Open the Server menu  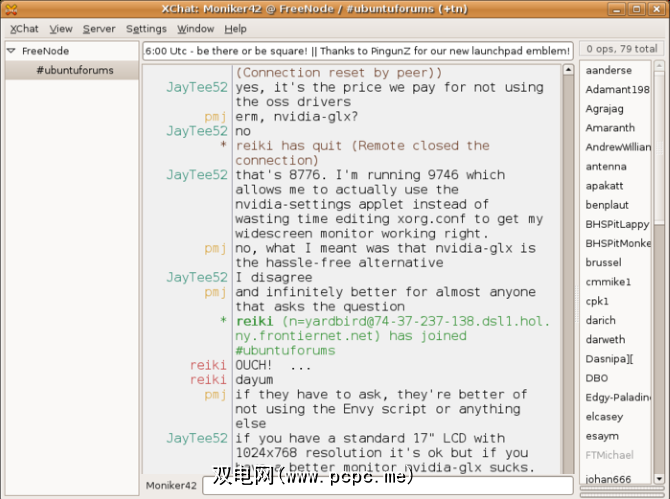coord(99,29)
